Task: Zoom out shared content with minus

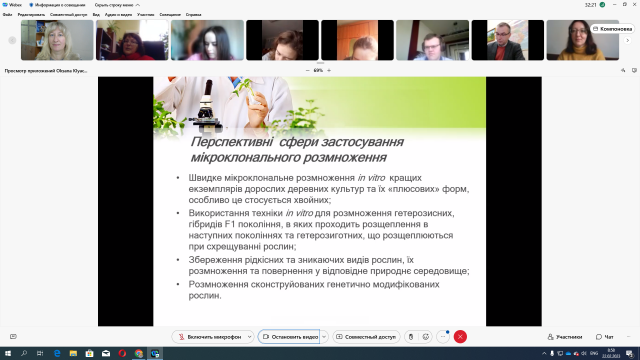Action: pos(307,71)
